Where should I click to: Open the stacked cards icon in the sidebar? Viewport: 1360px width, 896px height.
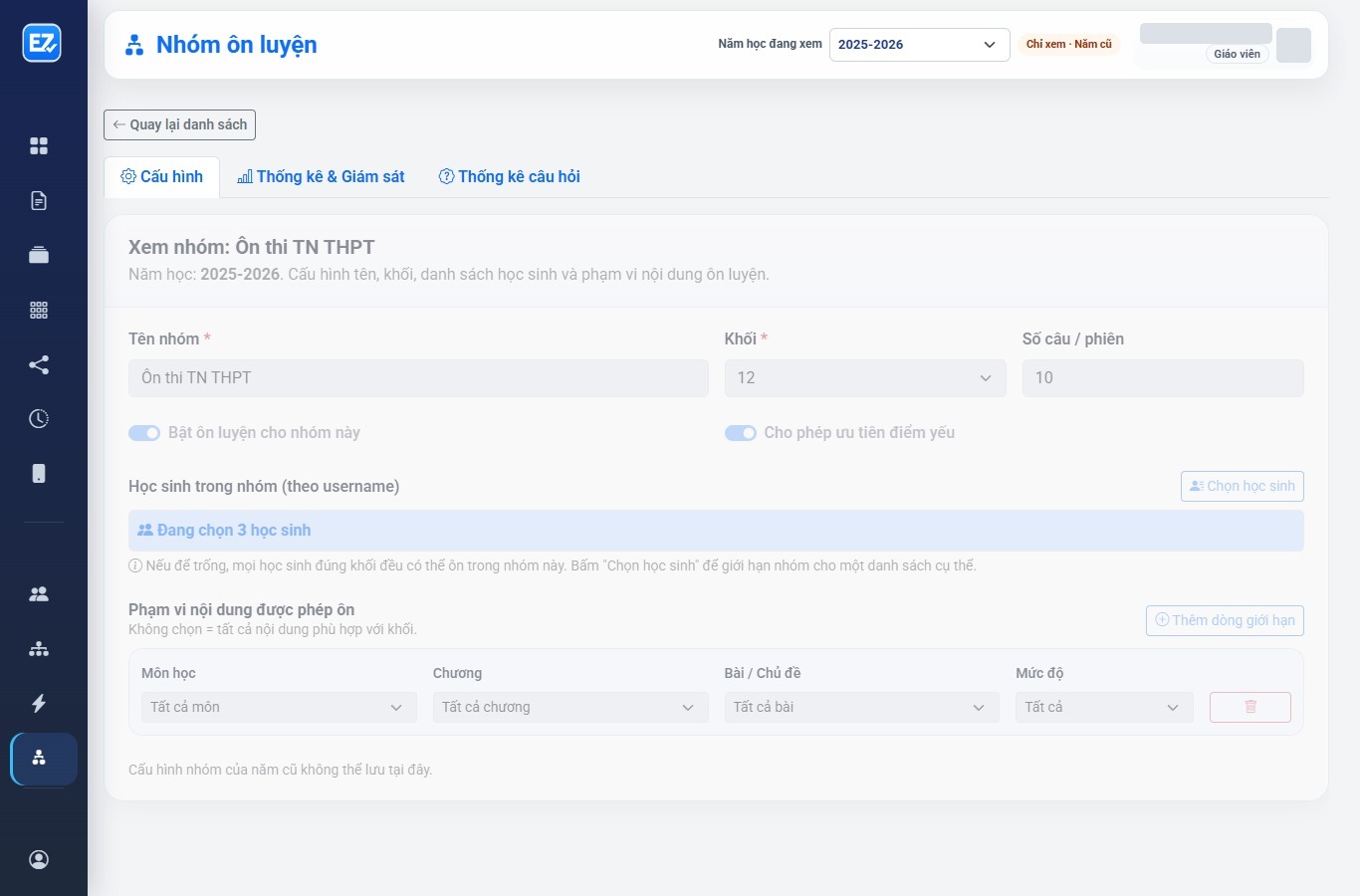[39, 255]
